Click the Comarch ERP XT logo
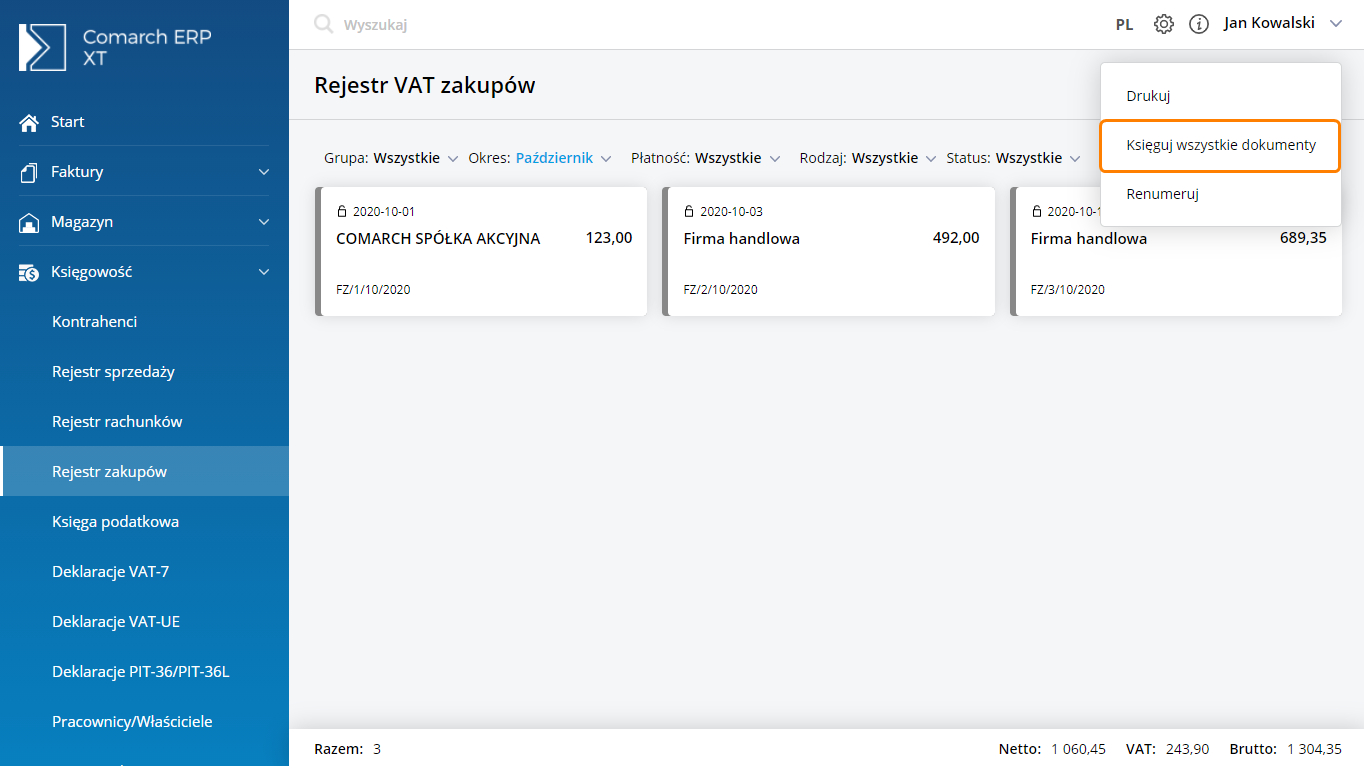 click(x=42, y=47)
